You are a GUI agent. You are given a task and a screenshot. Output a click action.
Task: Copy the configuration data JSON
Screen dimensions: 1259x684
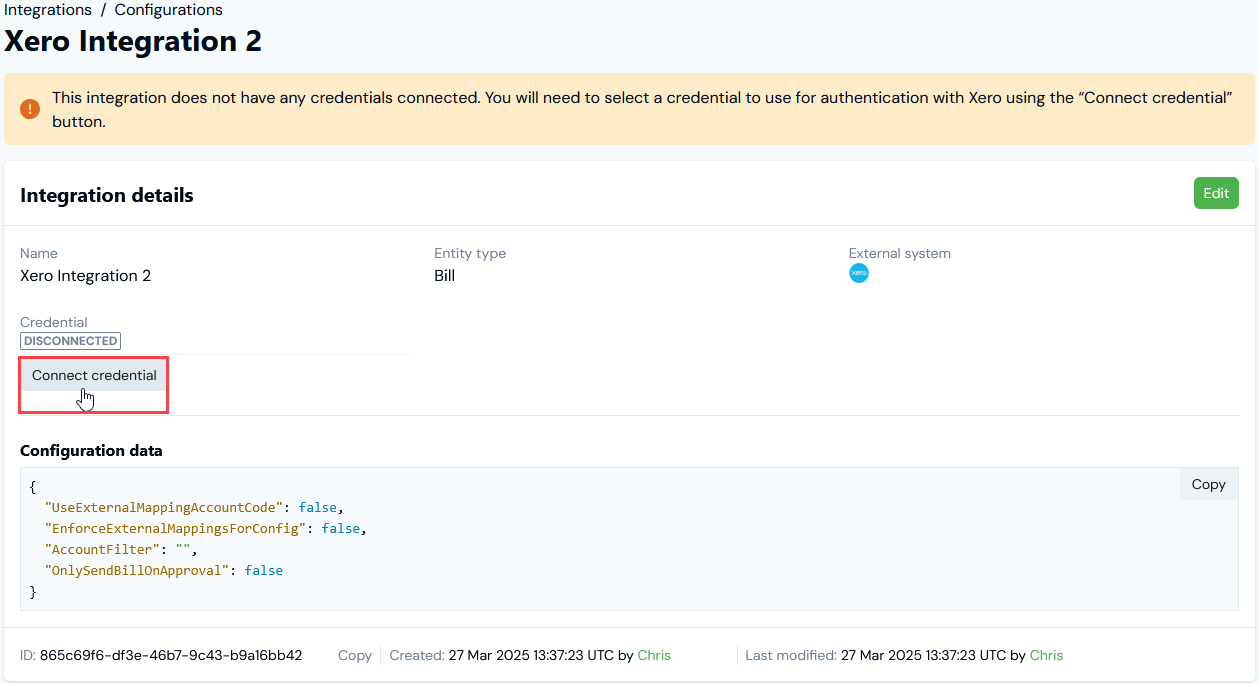(x=1208, y=484)
